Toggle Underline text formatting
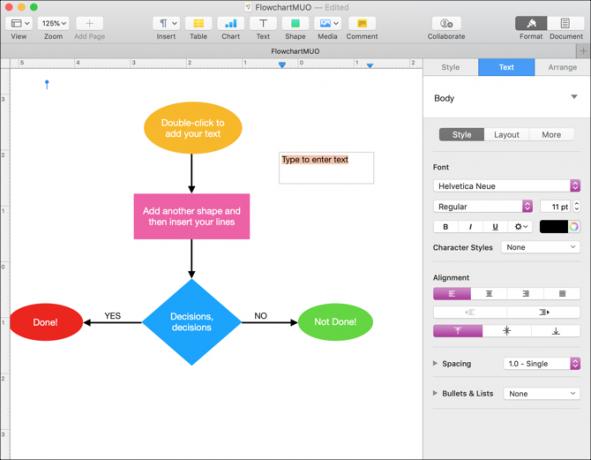 pyautogui.click(x=495, y=227)
